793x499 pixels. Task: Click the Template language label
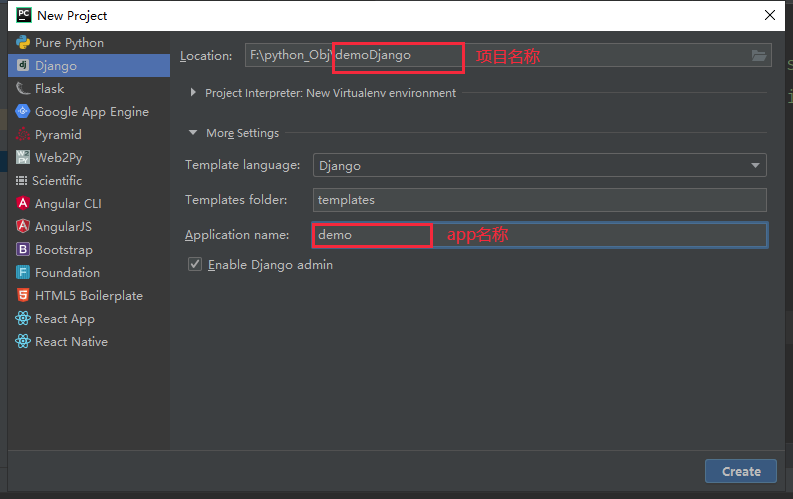(242, 165)
